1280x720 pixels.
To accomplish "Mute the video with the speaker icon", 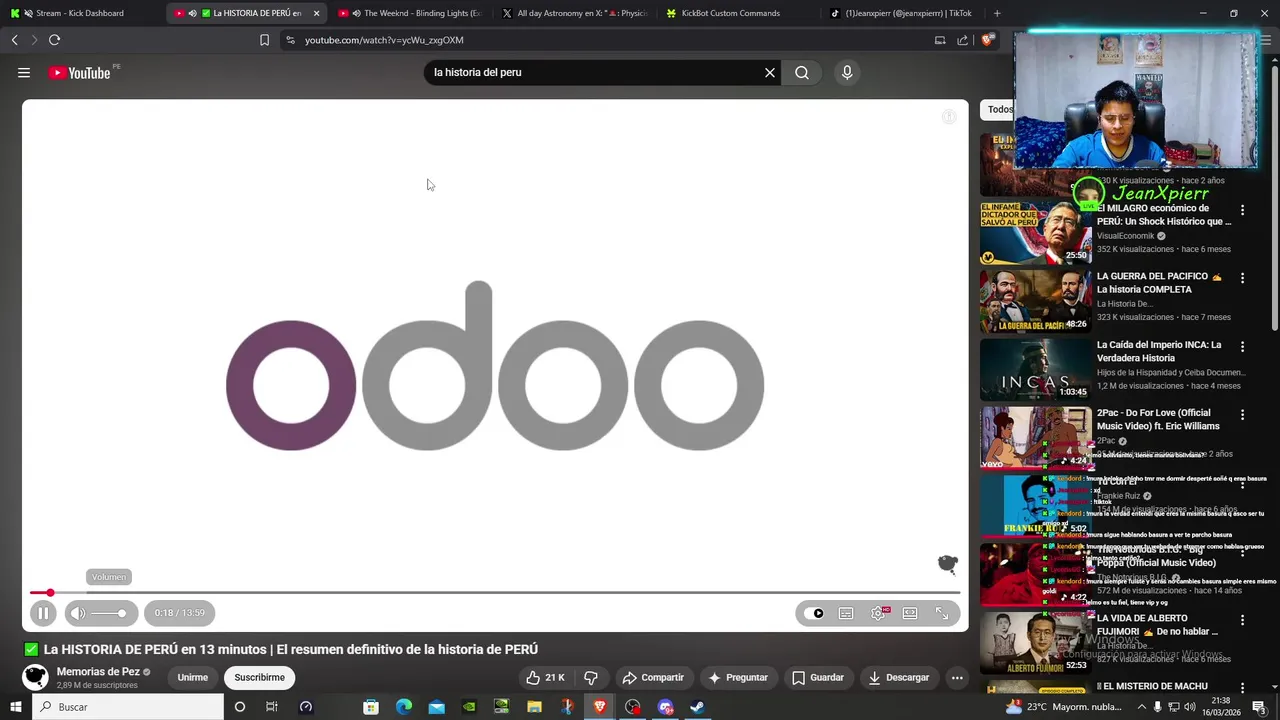I will point(78,613).
